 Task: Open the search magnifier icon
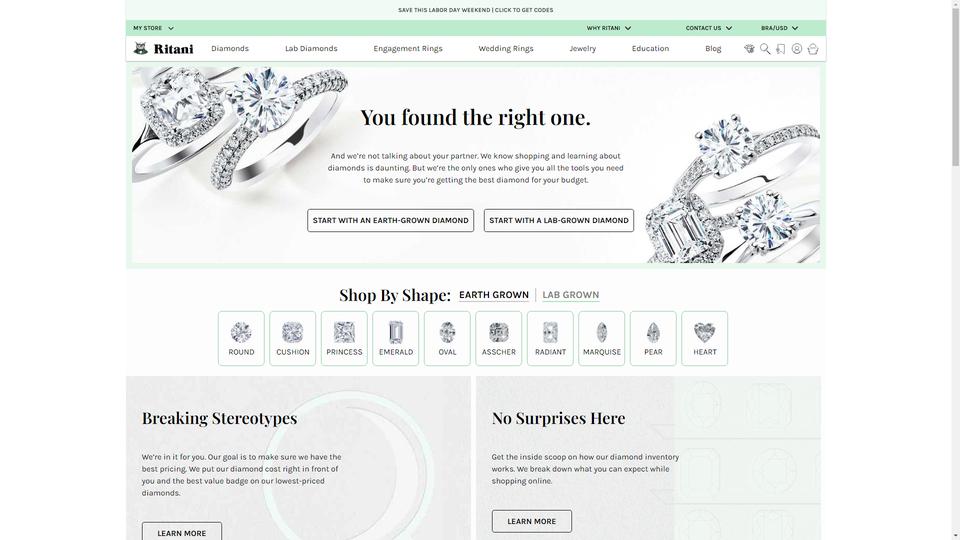coord(765,49)
